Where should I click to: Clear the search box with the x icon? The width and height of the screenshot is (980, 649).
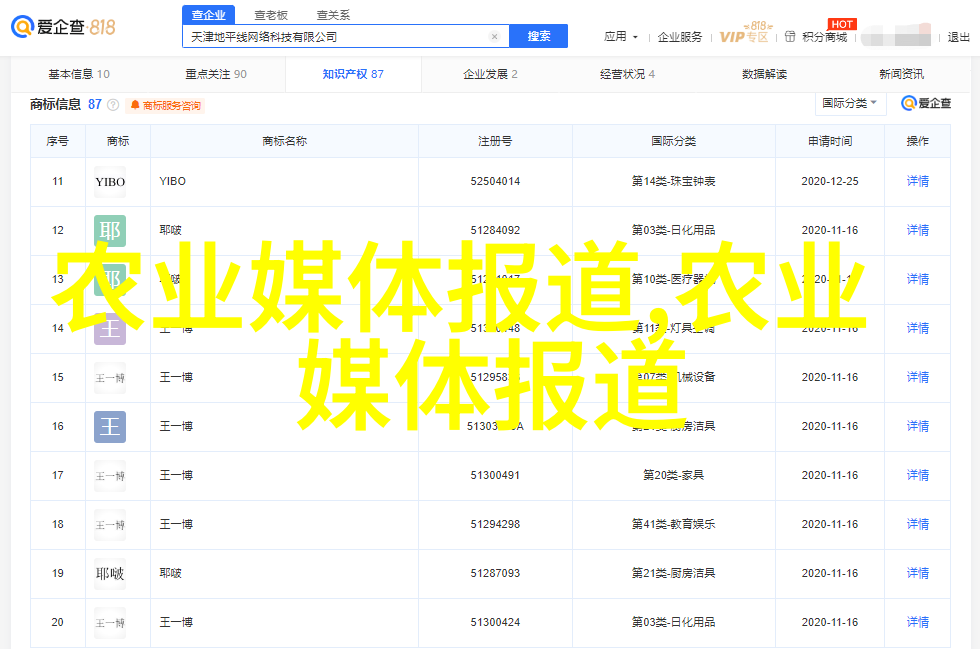point(494,37)
